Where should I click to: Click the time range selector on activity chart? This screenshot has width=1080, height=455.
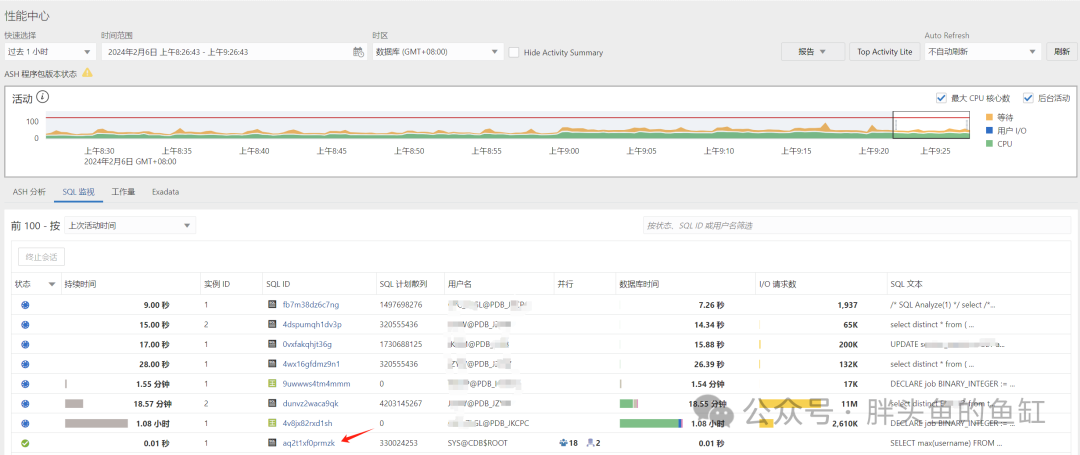[931, 125]
